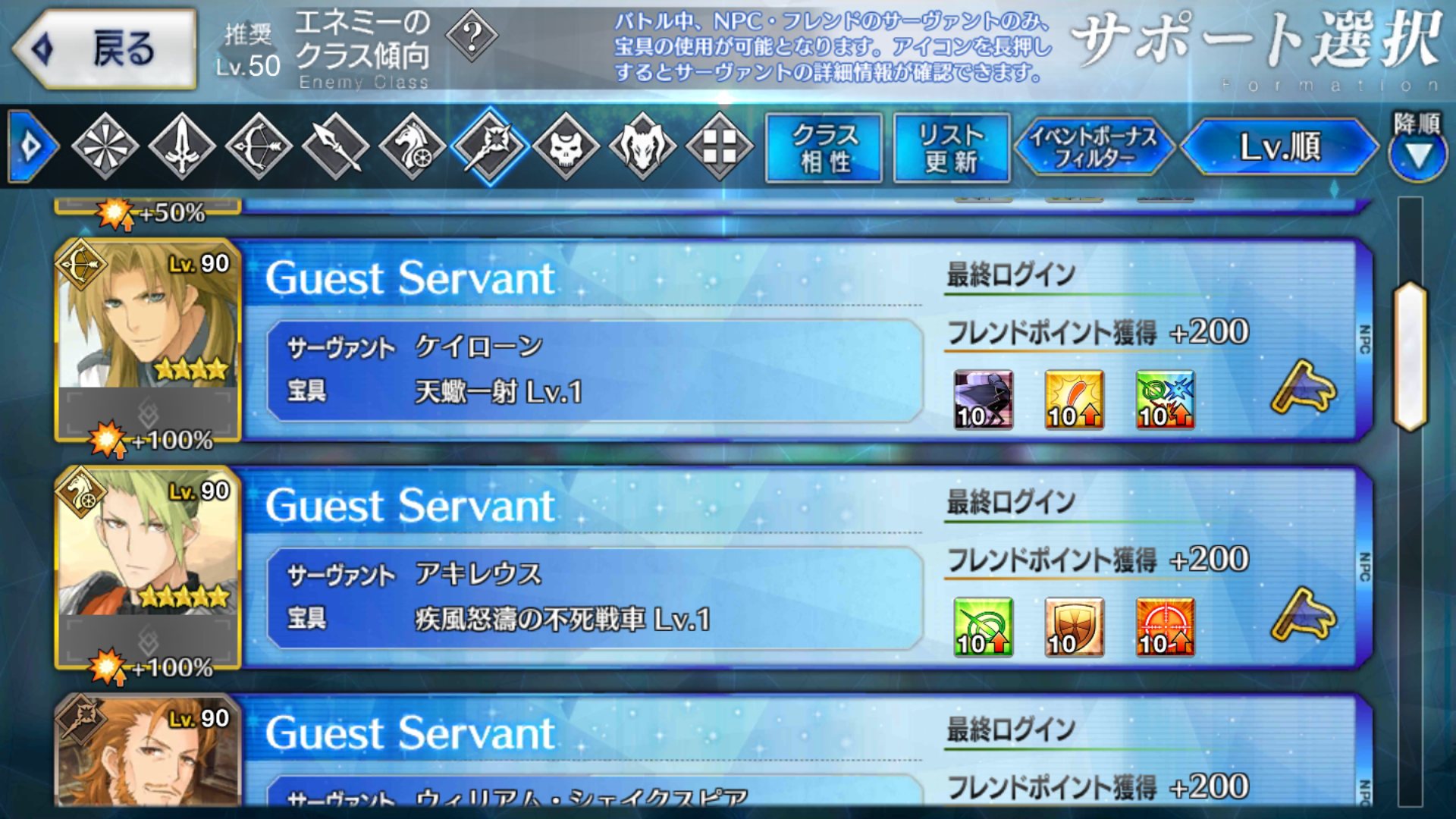Select the All classes filter icon
Image resolution: width=1456 pixels, height=819 pixels.
[105, 146]
